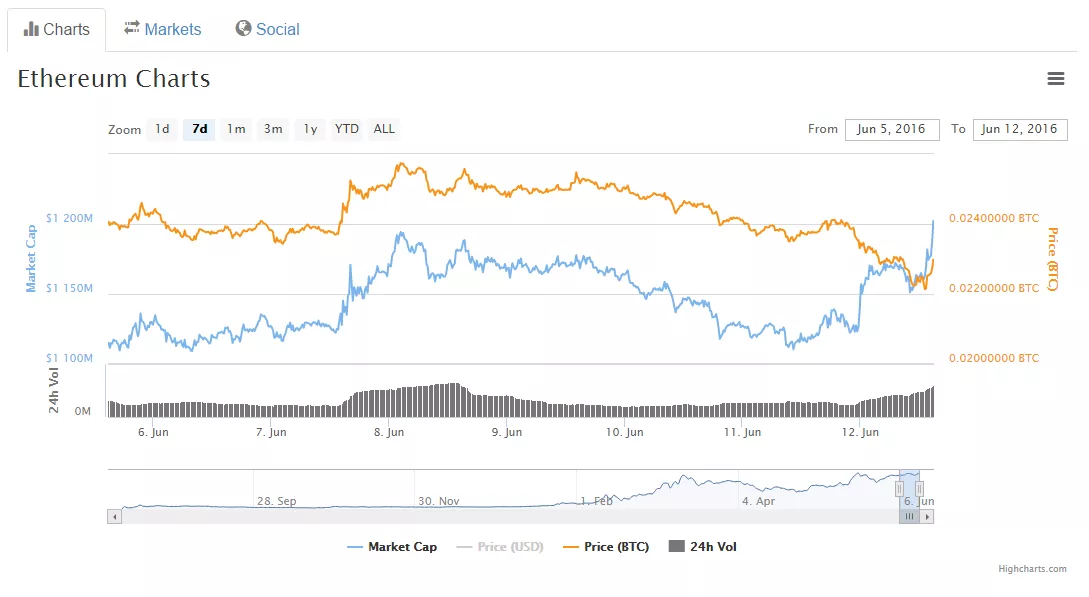Click the exchange arrows icon beside Markets

[x=132, y=28]
